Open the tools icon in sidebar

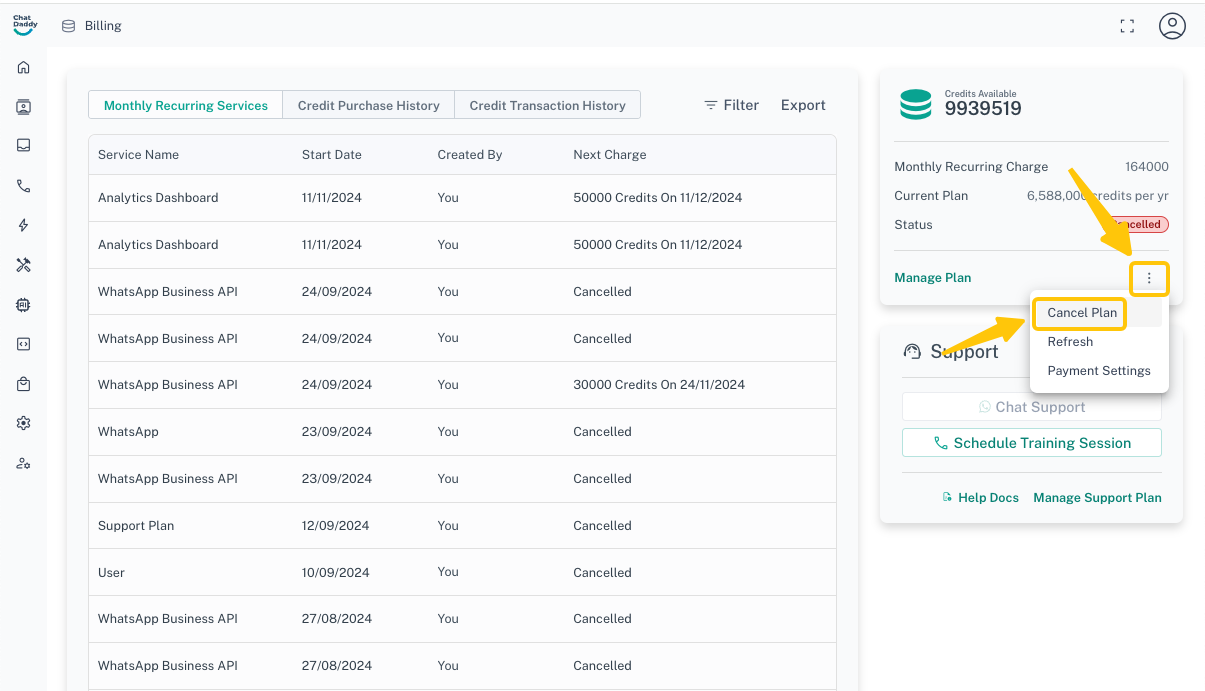tap(24, 265)
